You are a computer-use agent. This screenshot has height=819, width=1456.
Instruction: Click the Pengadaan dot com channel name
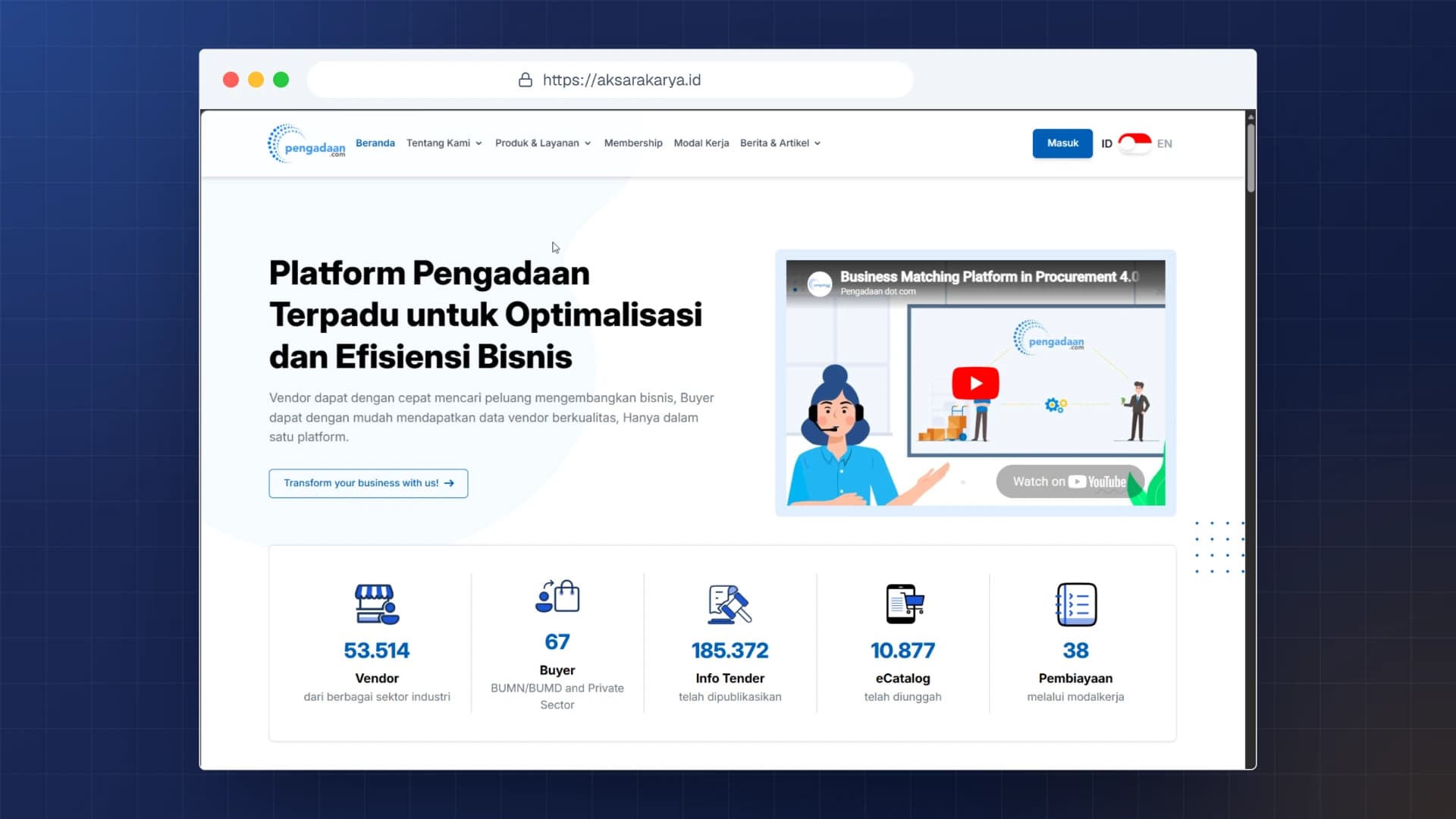pyautogui.click(x=878, y=292)
